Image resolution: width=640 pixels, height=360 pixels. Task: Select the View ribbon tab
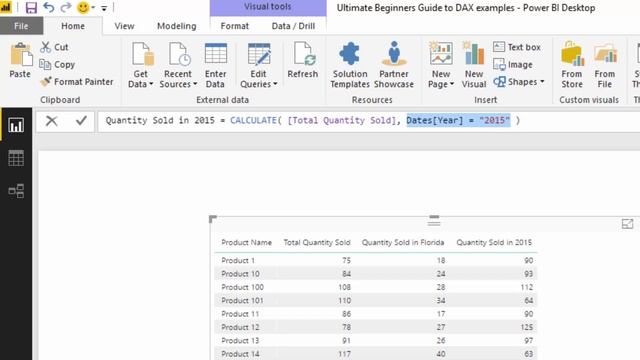[124, 26]
